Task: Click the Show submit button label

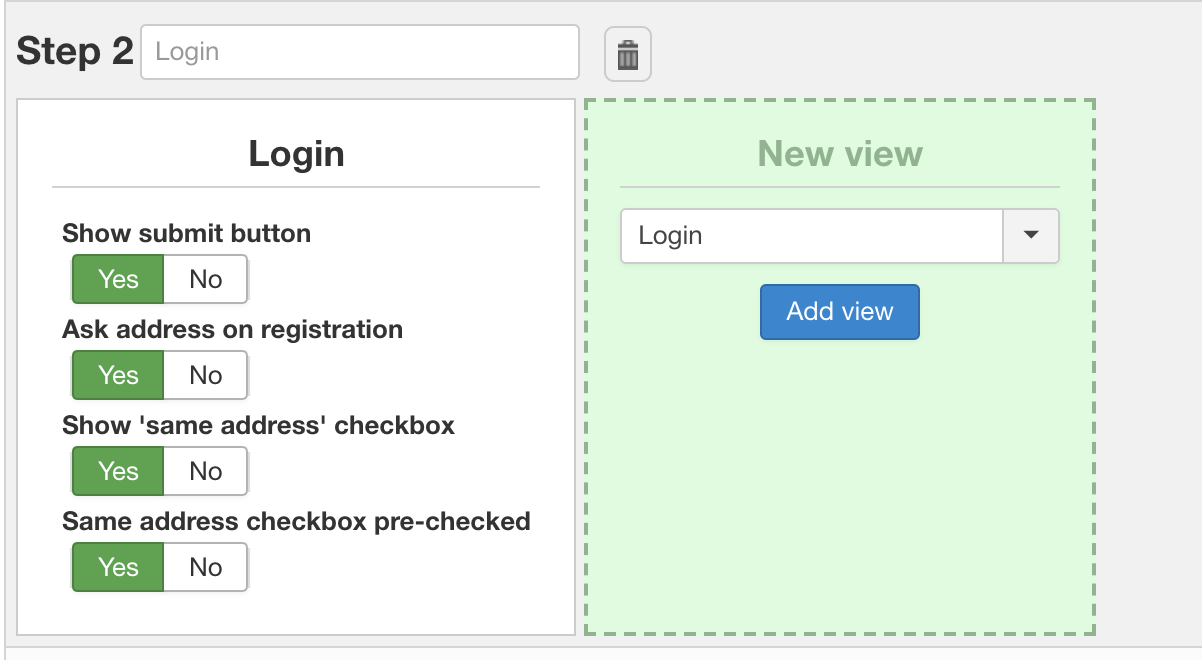Action: 186,234
